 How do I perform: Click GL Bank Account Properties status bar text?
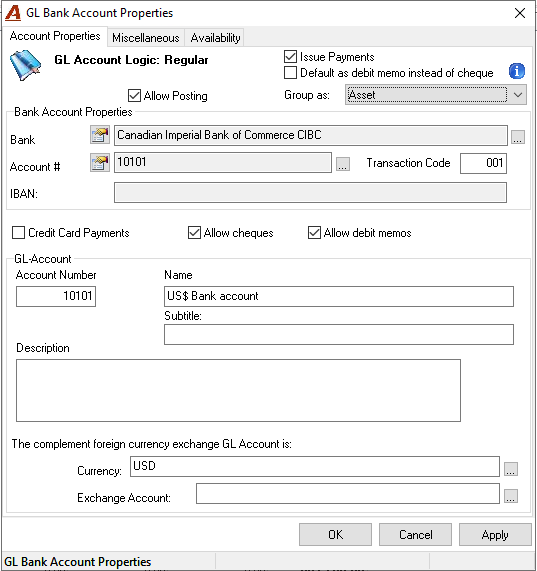point(78,562)
